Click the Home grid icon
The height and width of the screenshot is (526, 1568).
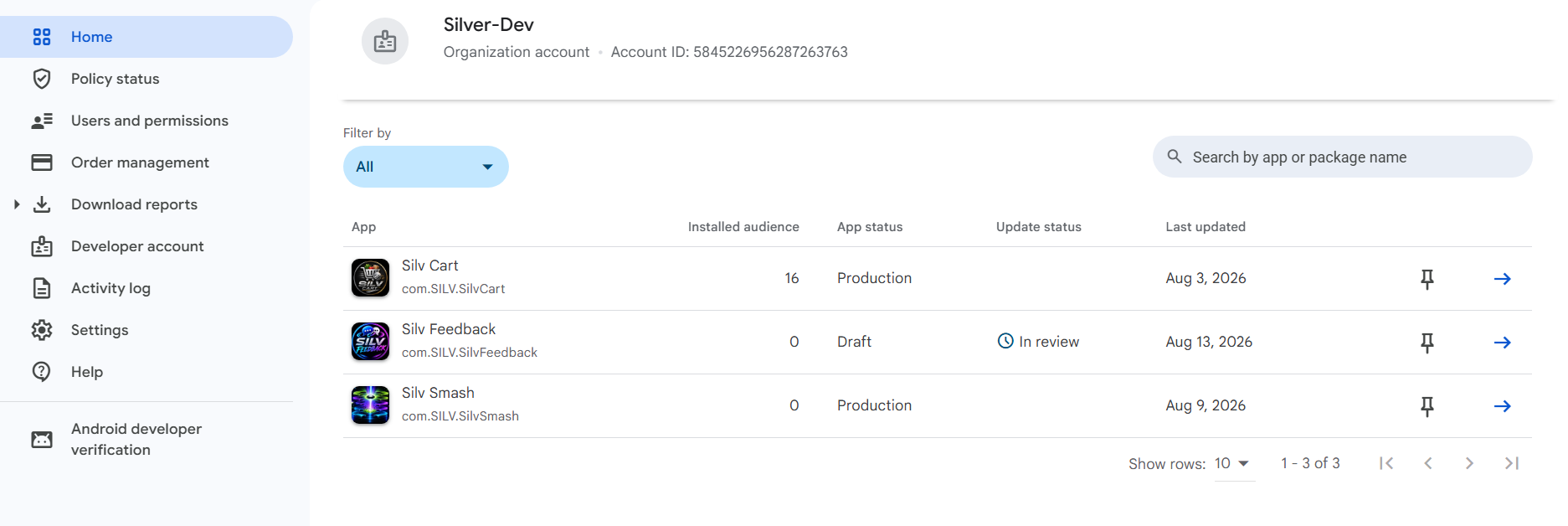[42, 37]
